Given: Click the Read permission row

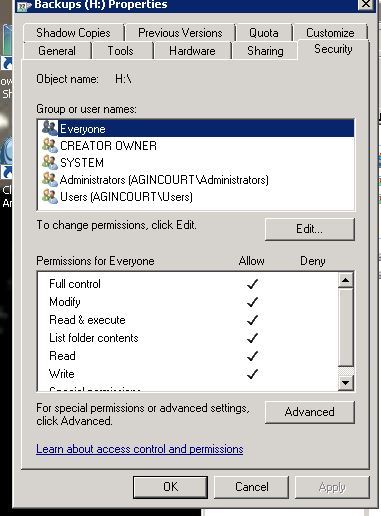Looking at the screenshot, I should click(x=187, y=356).
